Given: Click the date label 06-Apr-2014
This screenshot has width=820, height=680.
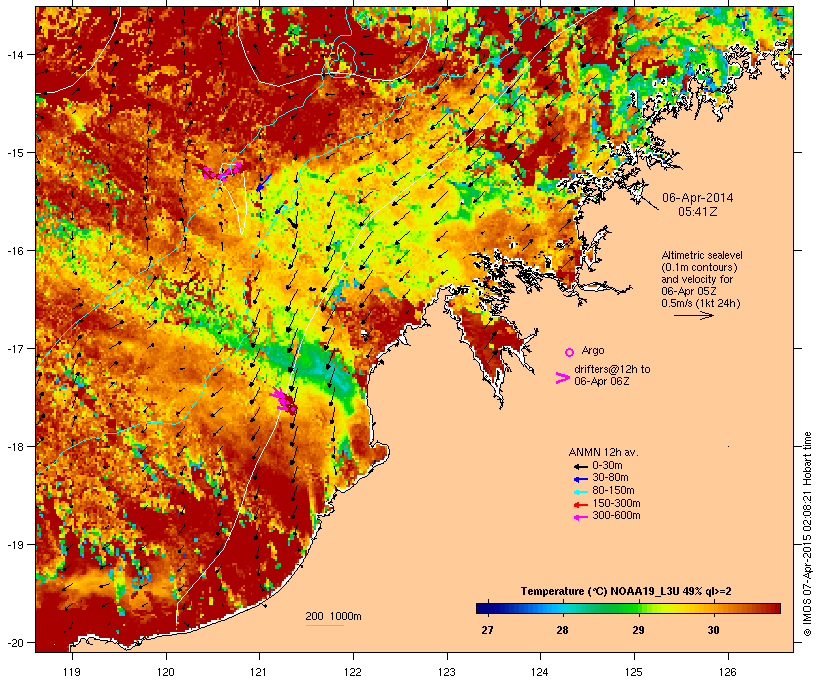Looking at the screenshot, I should click(x=698, y=198).
